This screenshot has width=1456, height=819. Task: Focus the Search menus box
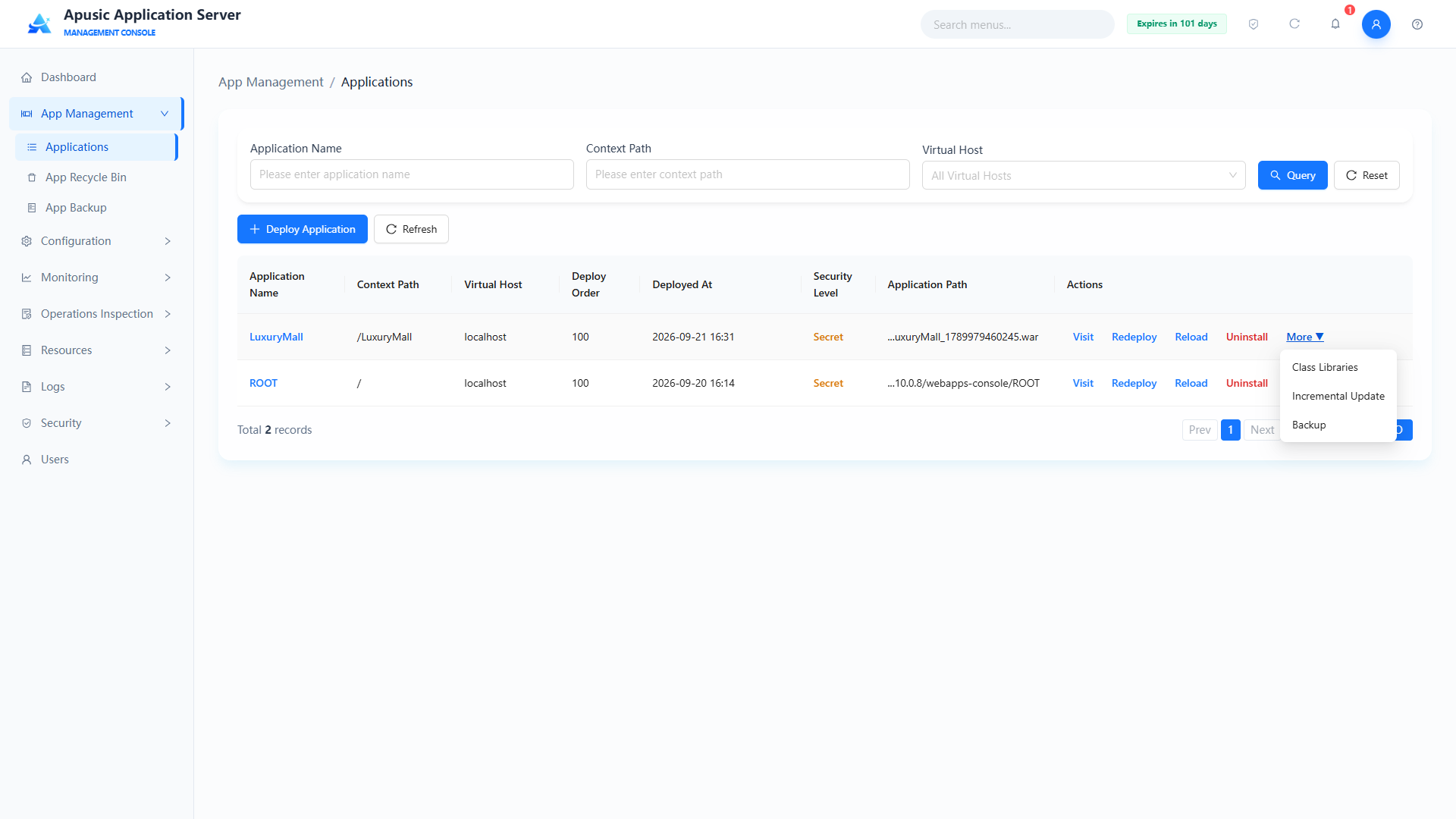coord(1017,24)
